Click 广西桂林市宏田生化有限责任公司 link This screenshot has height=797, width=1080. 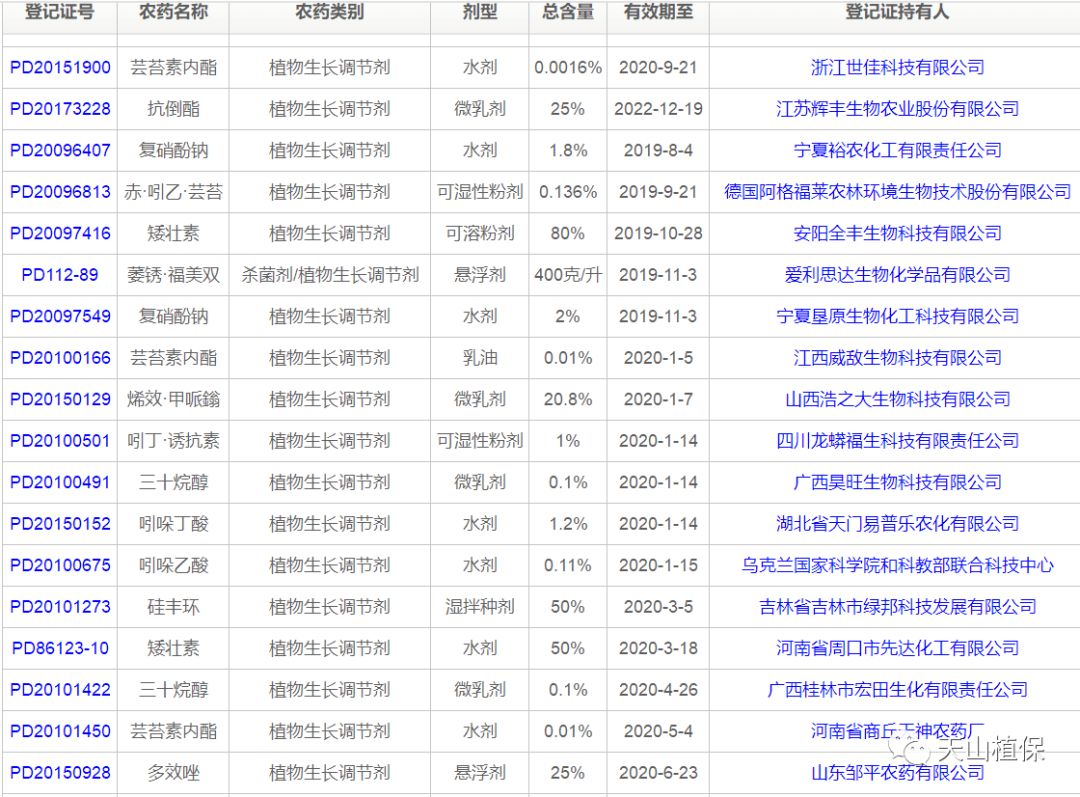pos(897,690)
